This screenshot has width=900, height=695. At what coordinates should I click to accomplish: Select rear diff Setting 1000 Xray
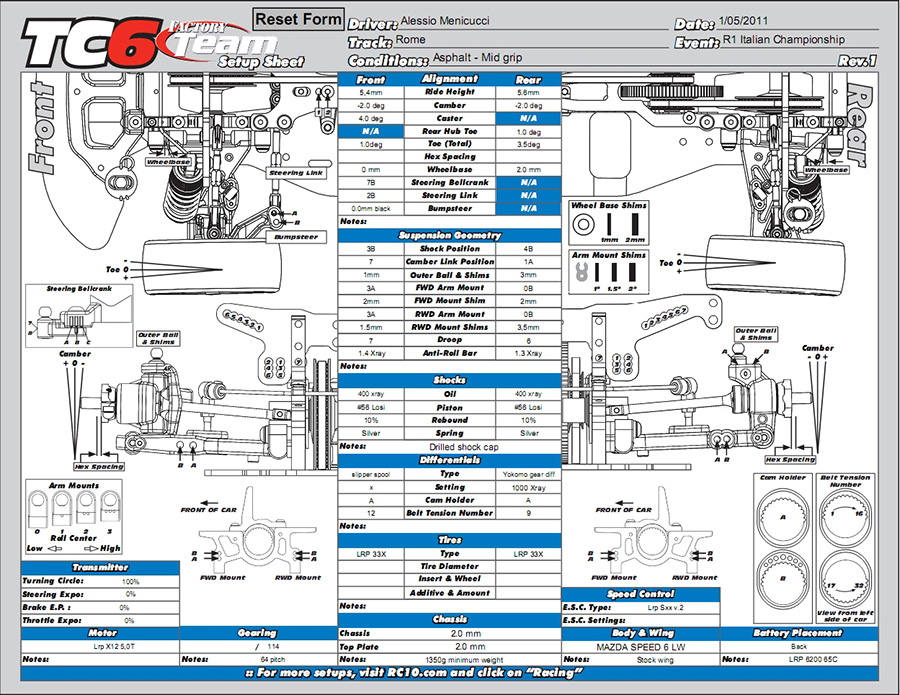(x=528, y=488)
